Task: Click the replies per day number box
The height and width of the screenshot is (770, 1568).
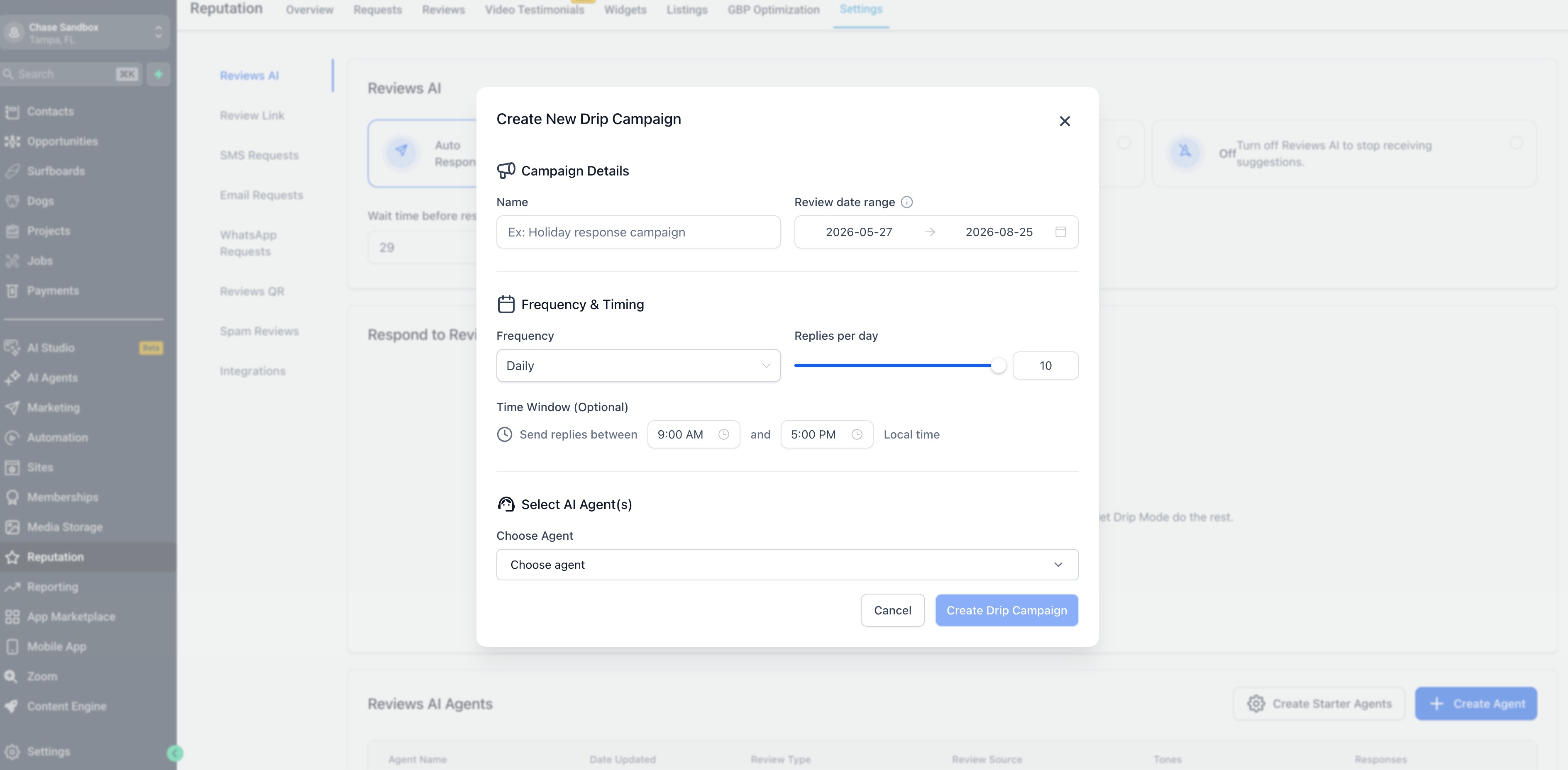Action: [x=1046, y=366]
